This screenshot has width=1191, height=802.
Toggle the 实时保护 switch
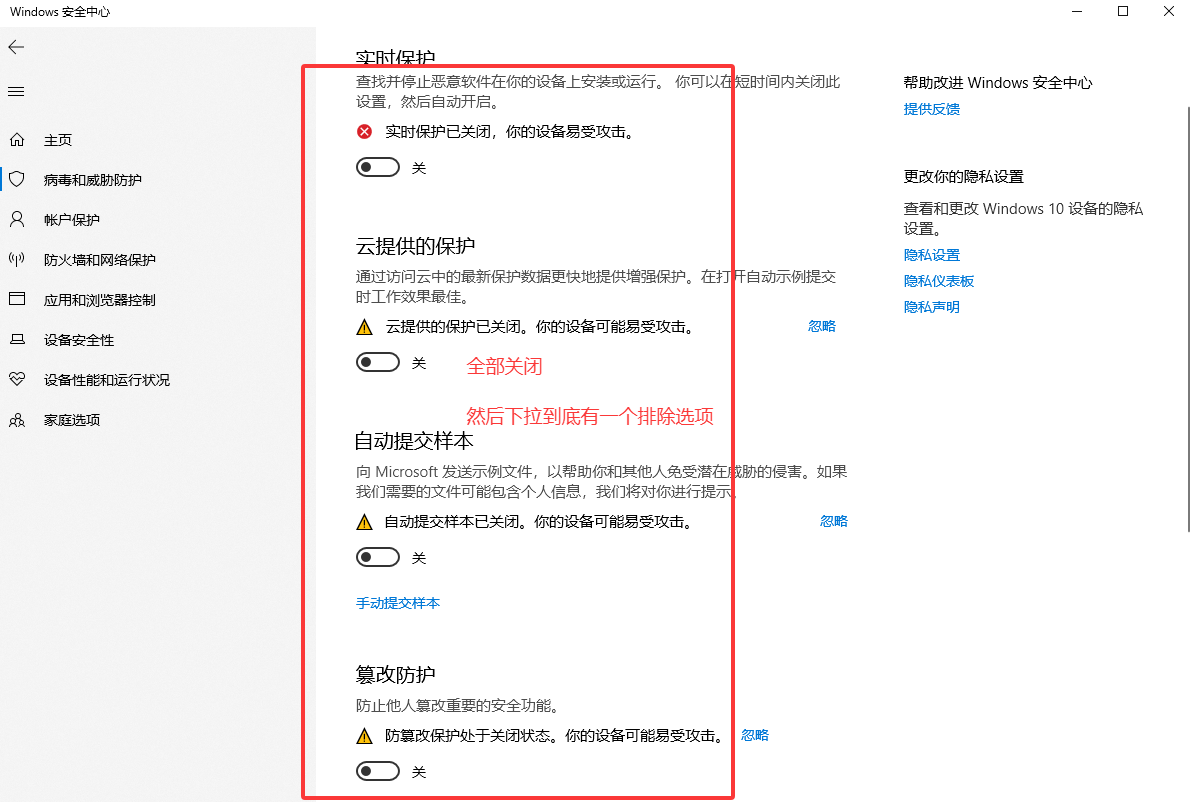(378, 167)
